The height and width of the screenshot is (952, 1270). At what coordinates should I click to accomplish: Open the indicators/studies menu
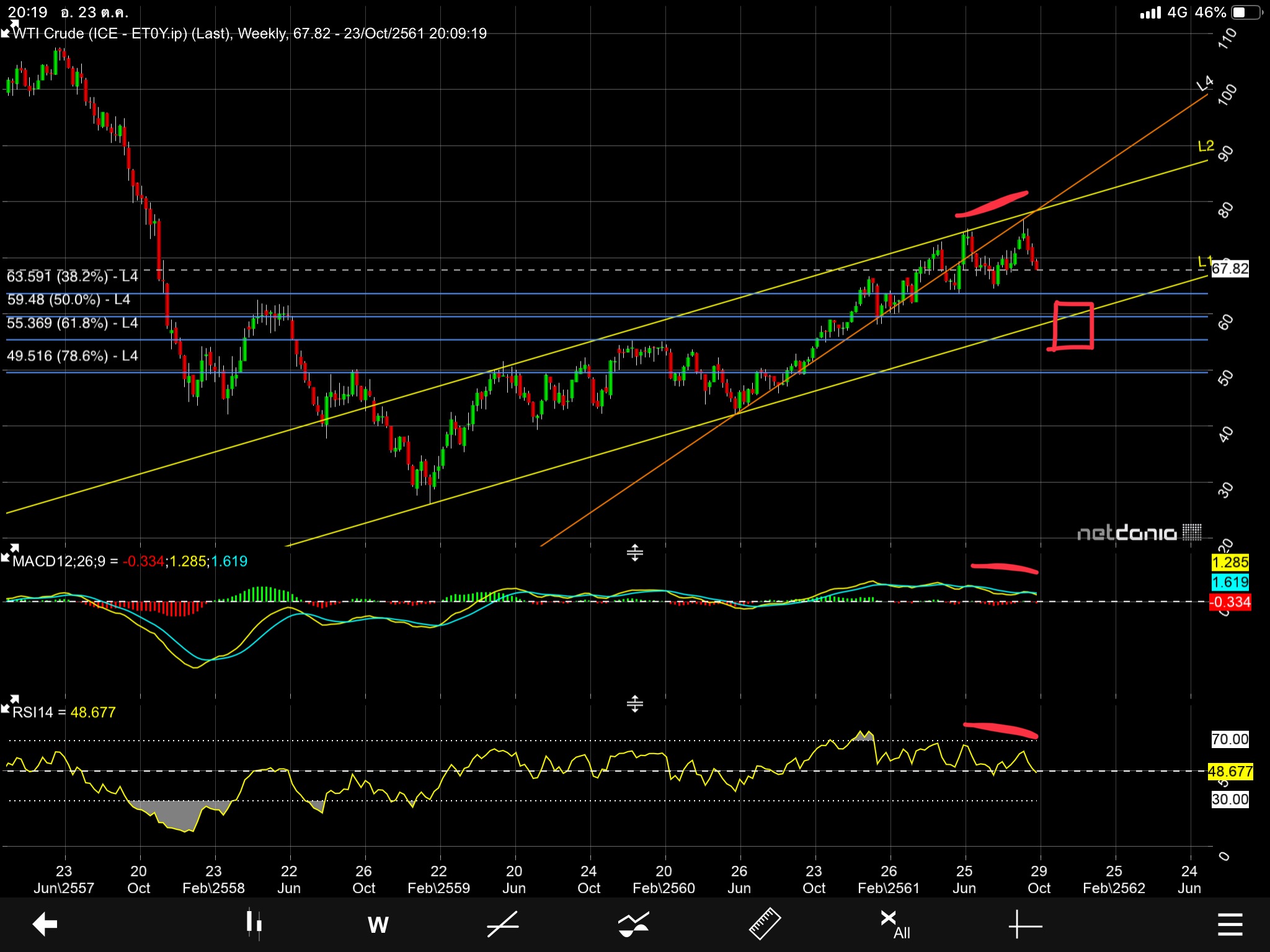click(633, 924)
